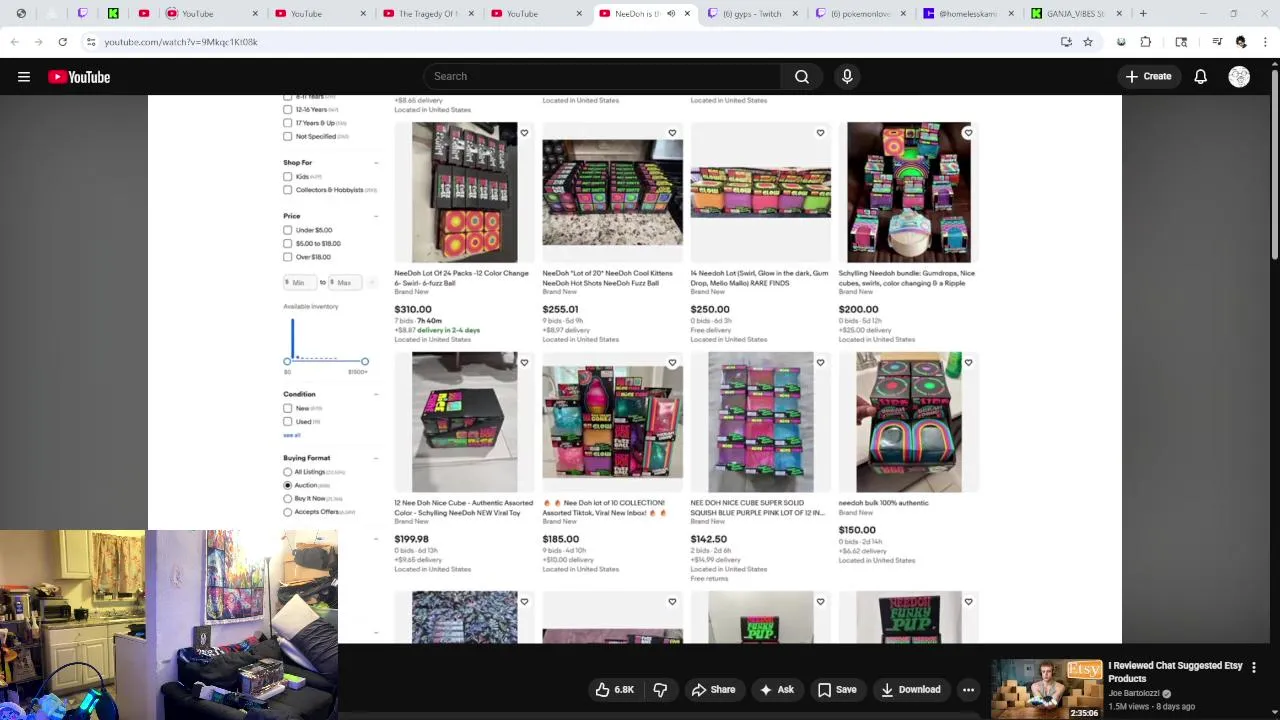Viewport: 1280px width, 720px height.
Task: Check the Kids filter under Shop For
Action: [x=288, y=177]
